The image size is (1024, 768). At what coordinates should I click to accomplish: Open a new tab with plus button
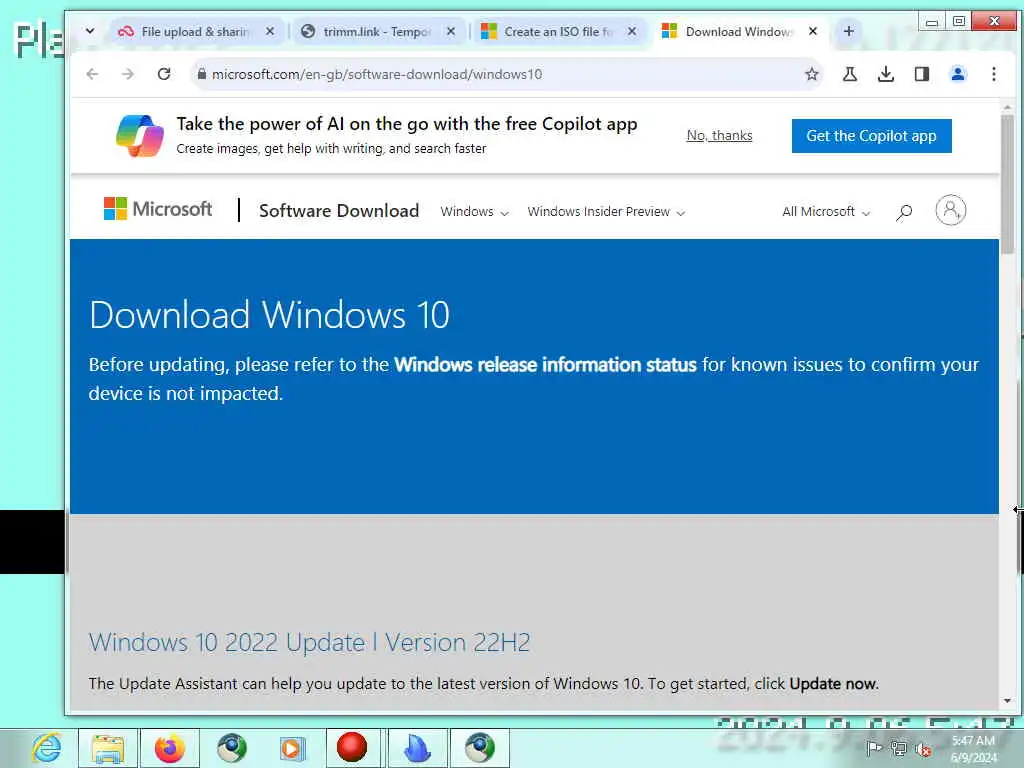coord(848,31)
